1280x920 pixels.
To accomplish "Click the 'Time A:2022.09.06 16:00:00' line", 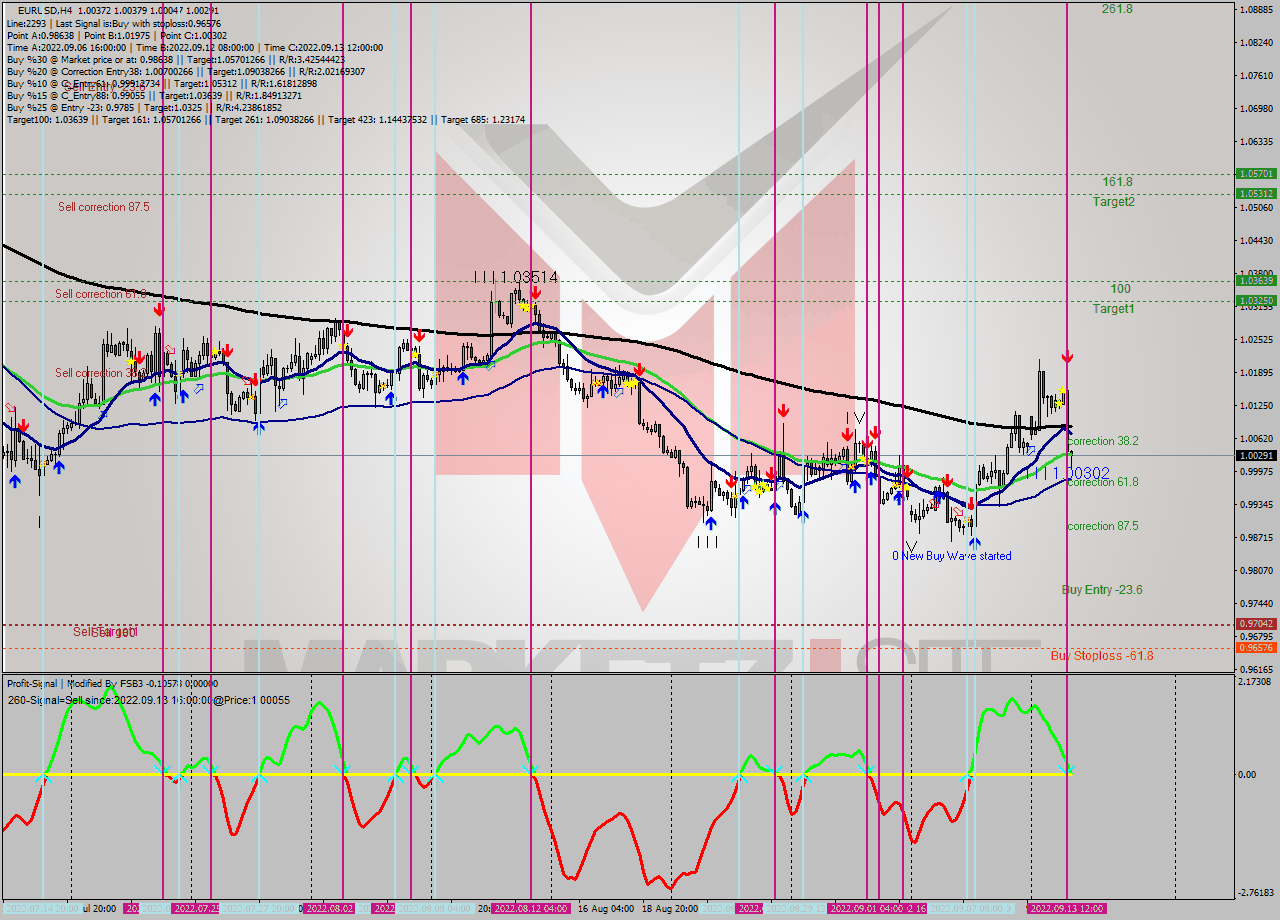I will [x=194, y=47].
